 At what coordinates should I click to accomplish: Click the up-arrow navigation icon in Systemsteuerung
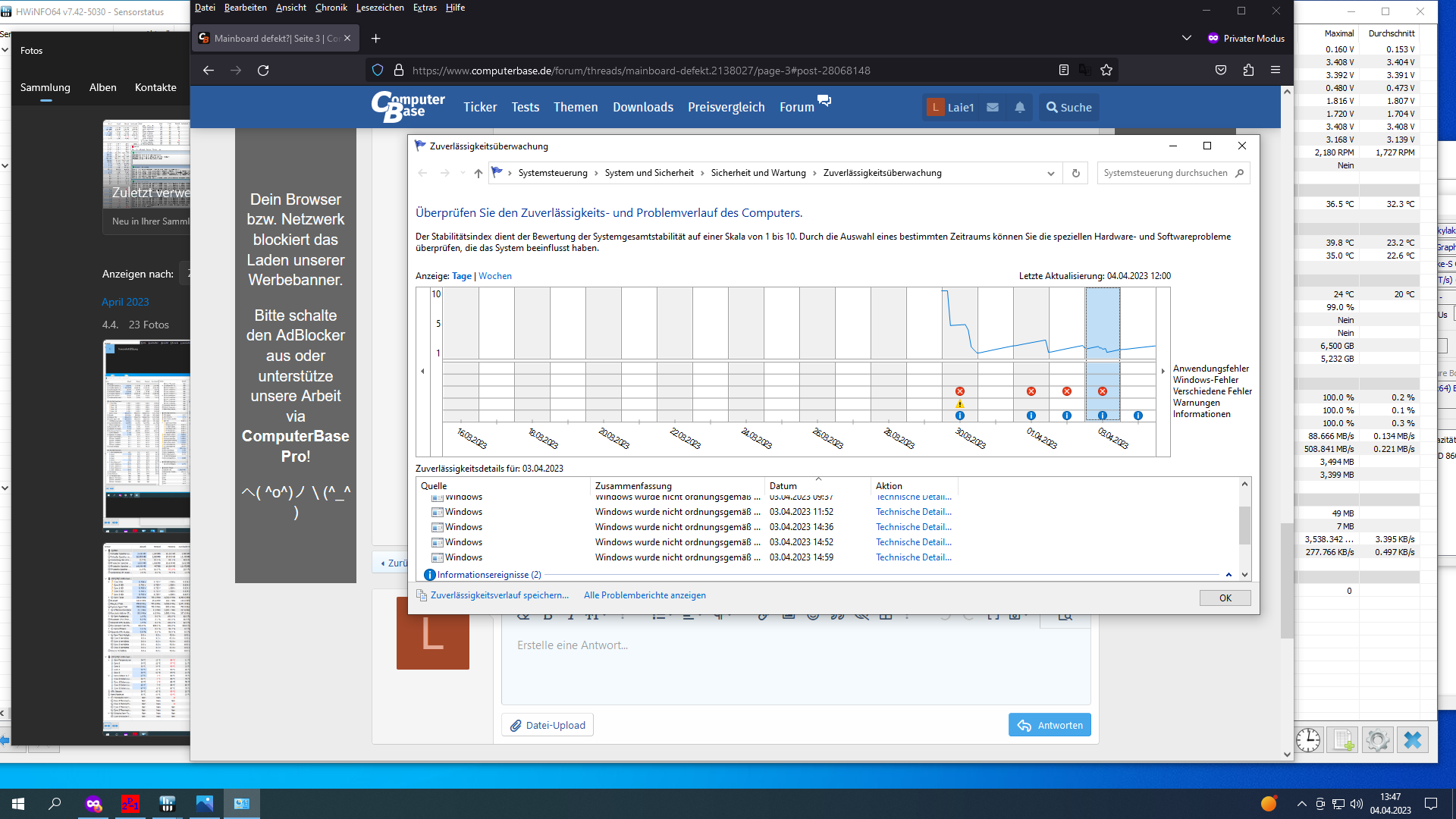(x=478, y=173)
